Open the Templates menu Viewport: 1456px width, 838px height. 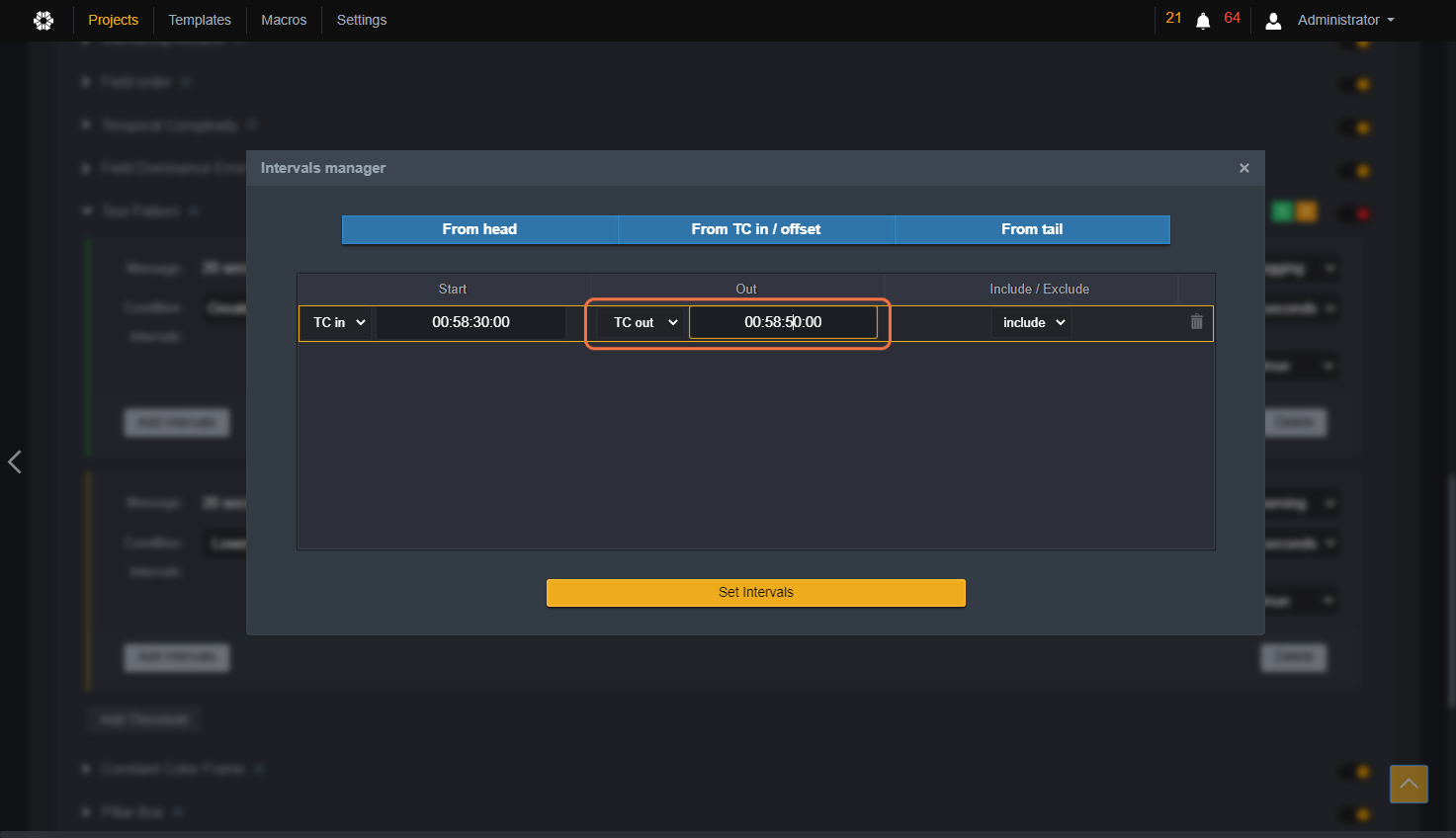(x=200, y=20)
